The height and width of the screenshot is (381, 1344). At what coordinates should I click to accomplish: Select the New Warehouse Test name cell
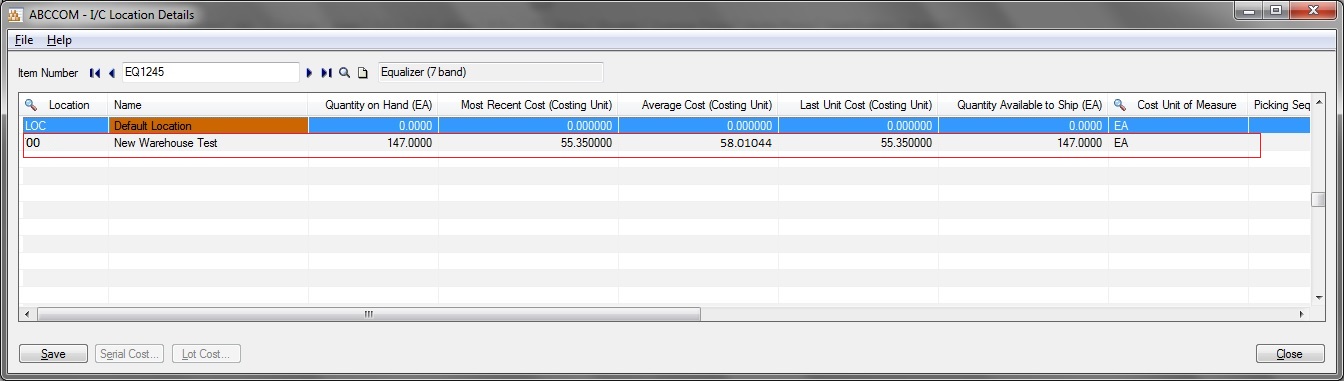click(208, 143)
